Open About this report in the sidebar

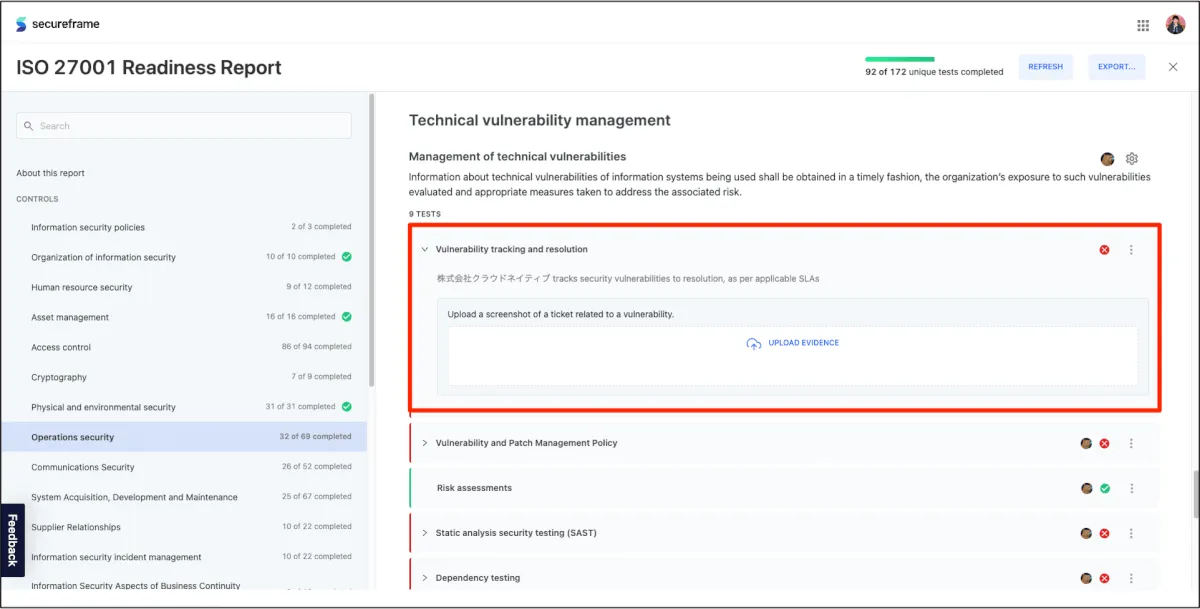click(50, 173)
